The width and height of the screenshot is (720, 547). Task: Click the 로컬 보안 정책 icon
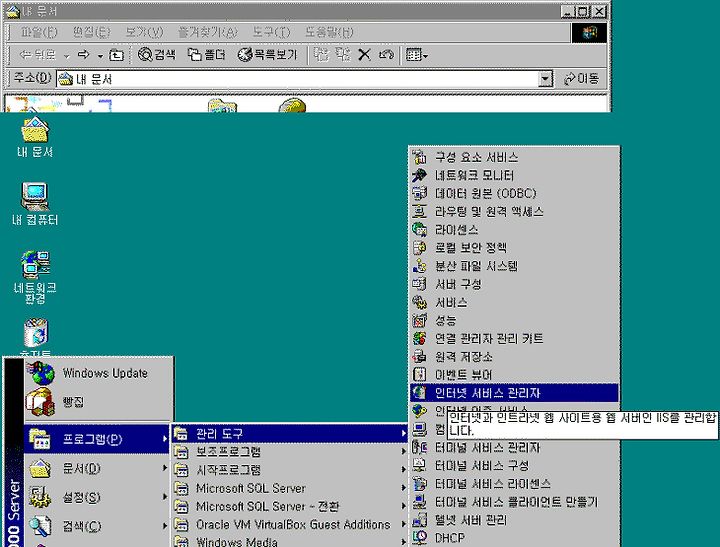point(419,248)
